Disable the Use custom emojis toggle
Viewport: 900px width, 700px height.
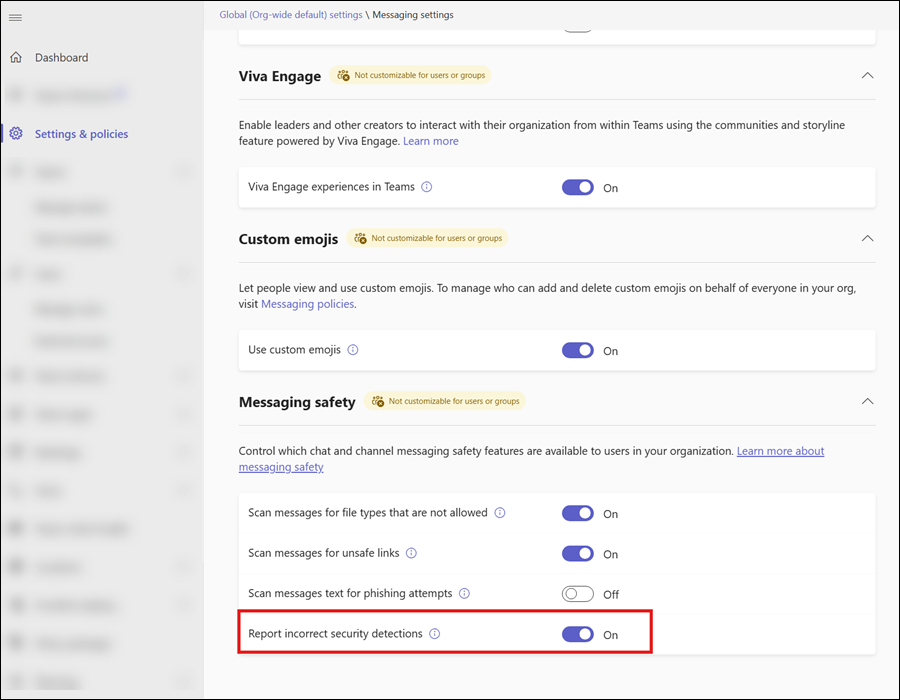pyautogui.click(x=578, y=350)
